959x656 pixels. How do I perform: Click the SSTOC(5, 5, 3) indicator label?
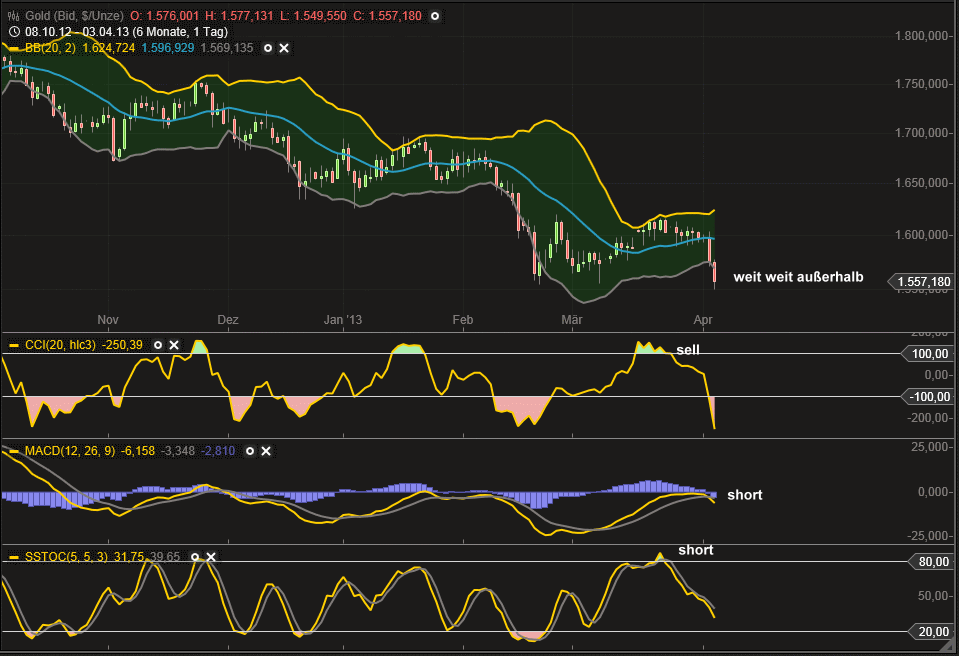coord(67,557)
